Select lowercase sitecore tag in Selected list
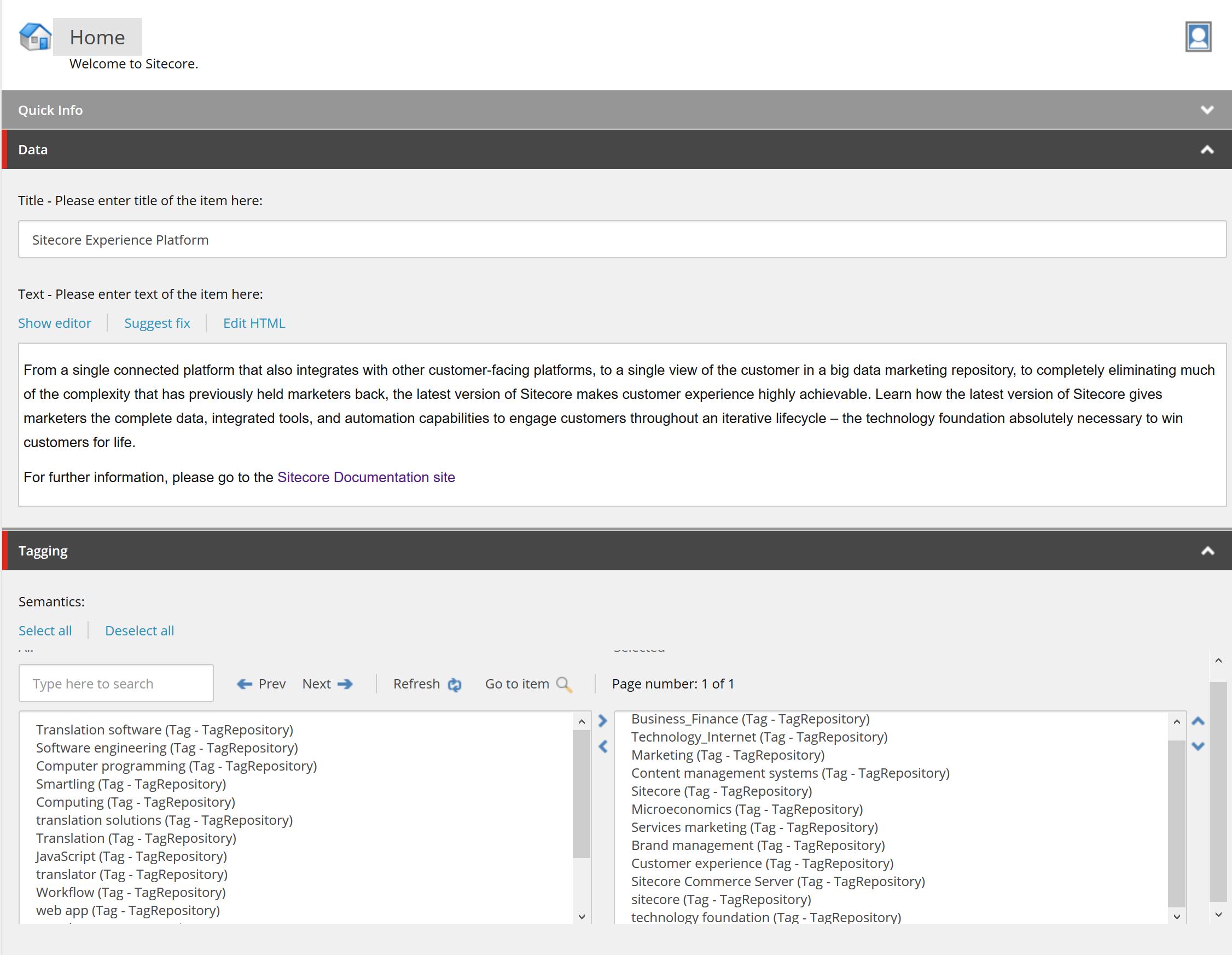1232x955 pixels. (721, 900)
